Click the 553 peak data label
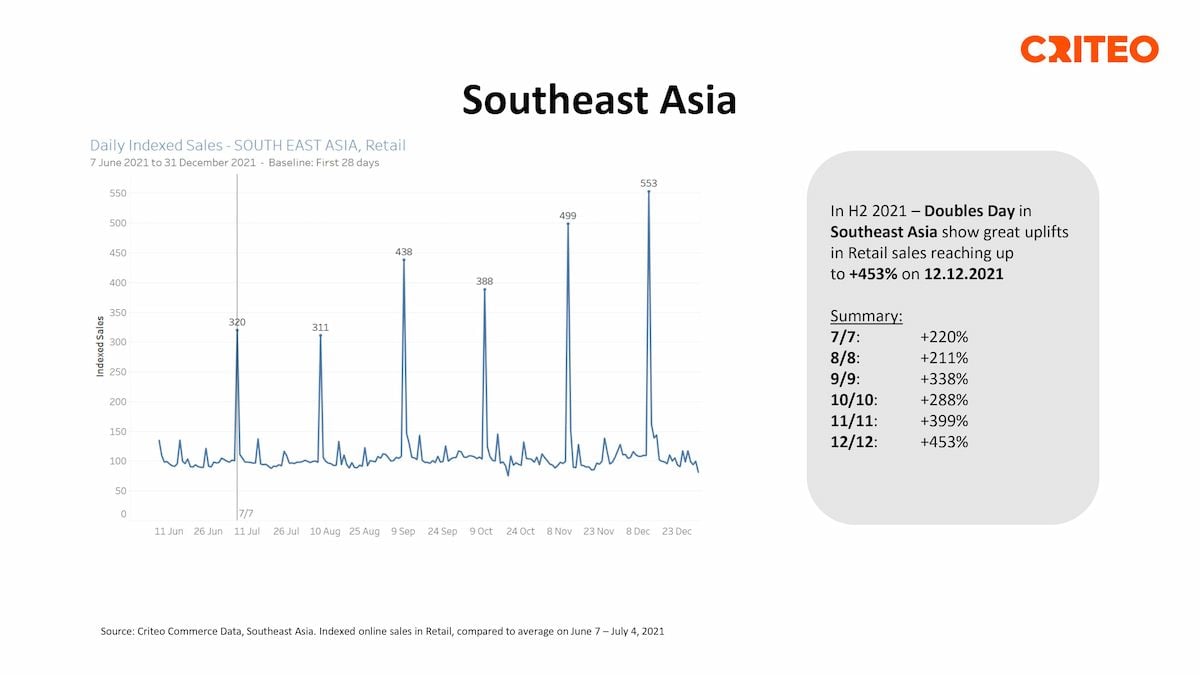The height and width of the screenshot is (675, 1200). tap(649, 183)
